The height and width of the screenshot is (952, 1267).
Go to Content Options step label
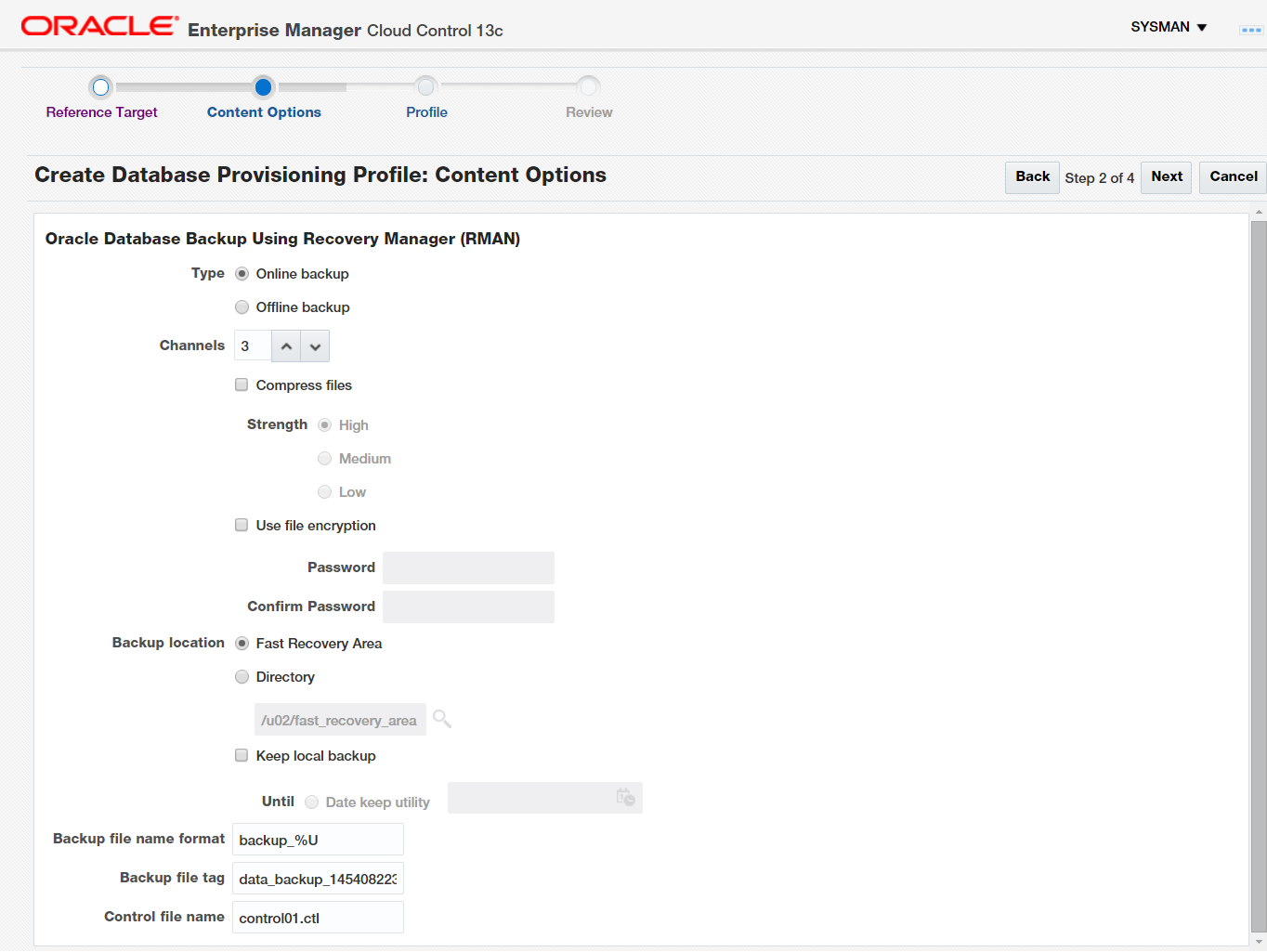tap(264, 112)
